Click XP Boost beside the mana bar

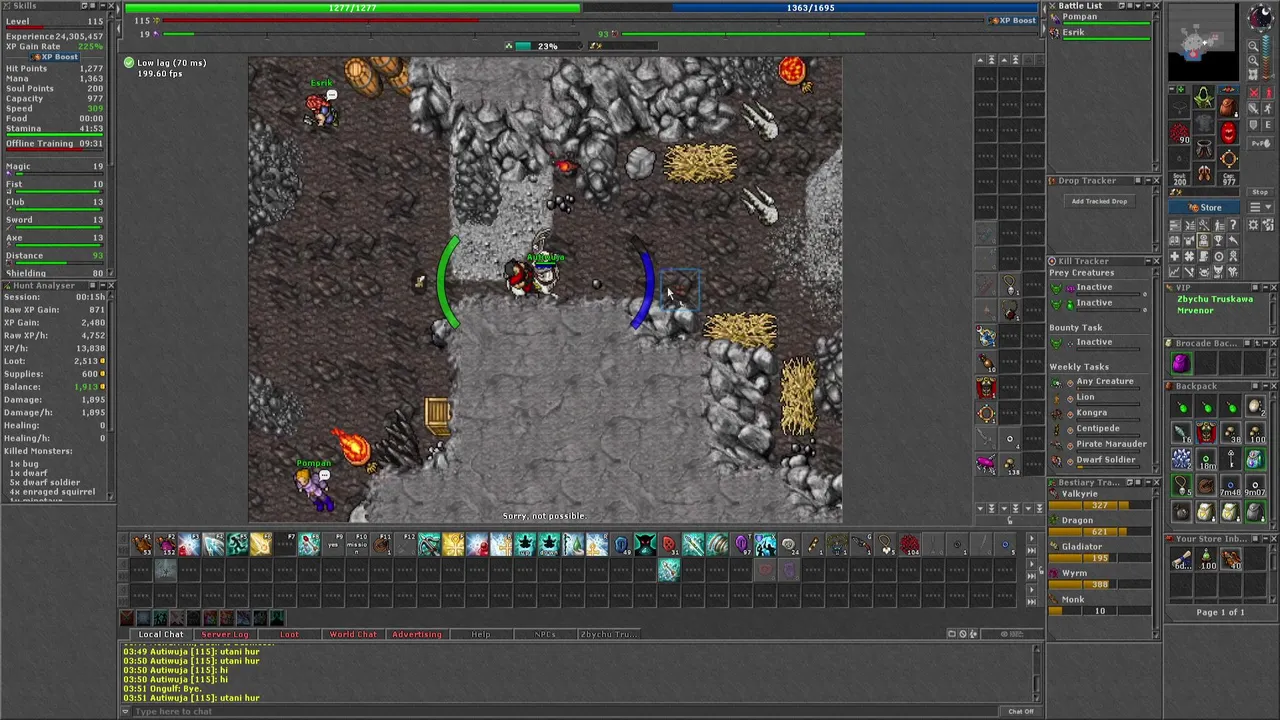(1012, 20)
